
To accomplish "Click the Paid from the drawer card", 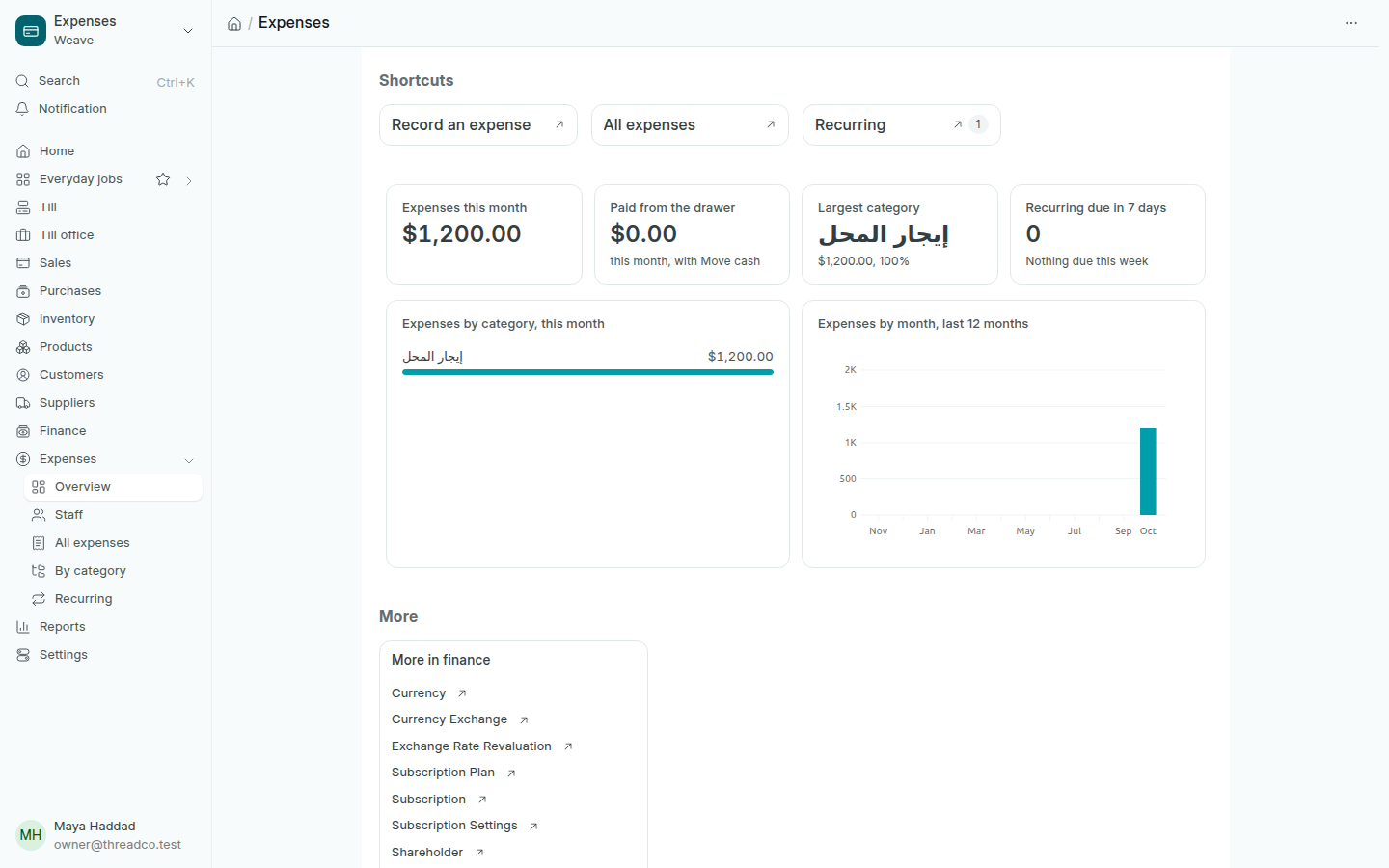I will [x=692, y=234].
